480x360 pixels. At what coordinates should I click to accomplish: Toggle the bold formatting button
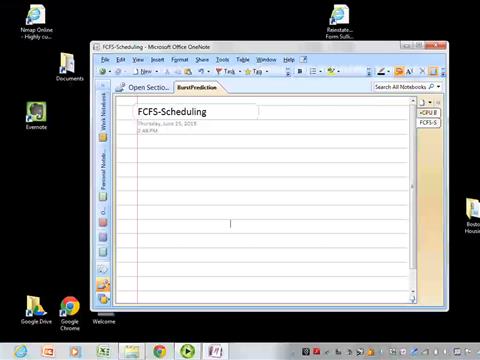pyautogui.click(x=299, y=71)
